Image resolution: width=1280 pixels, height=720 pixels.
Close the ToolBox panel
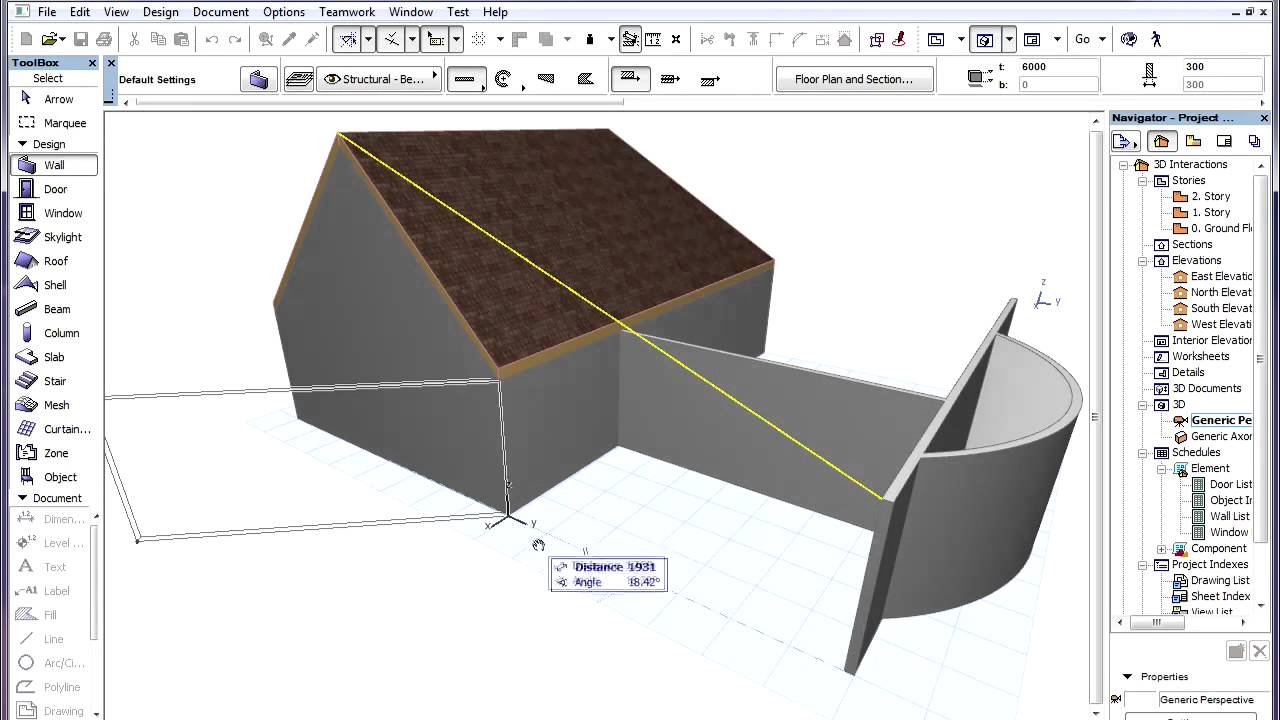point(92,63)
